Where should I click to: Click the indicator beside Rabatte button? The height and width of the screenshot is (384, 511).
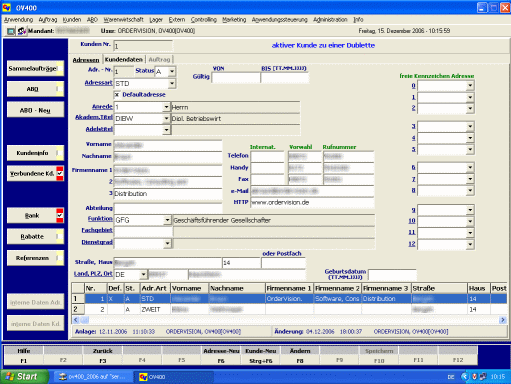[x=60, y=236]
